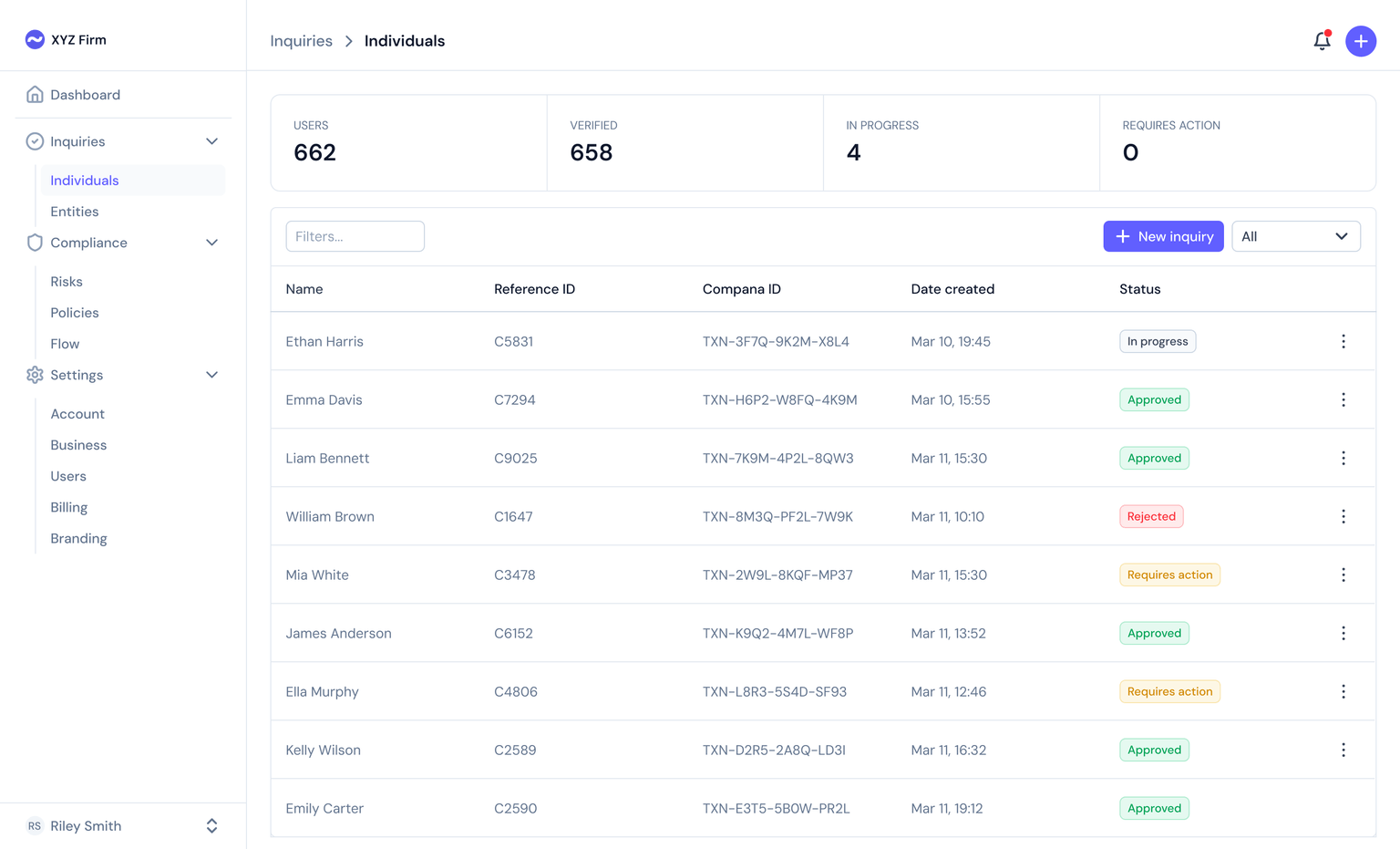Open the actions menu for Ethan Harris
Image resolution: width=1400 pixels, height=849 pixels.
[x=1343, y=341]
